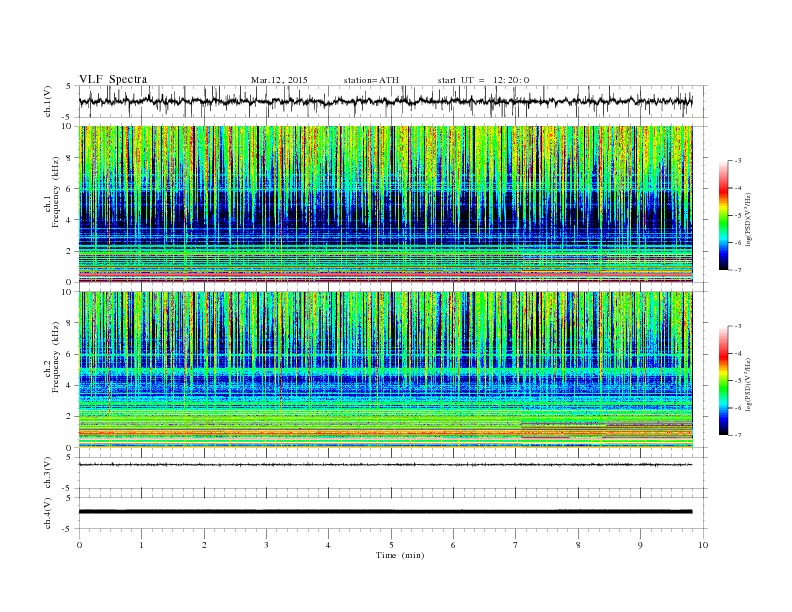The image size is (792, 612).
Task: Click the time axis tick label "1"
Action: 141,545
